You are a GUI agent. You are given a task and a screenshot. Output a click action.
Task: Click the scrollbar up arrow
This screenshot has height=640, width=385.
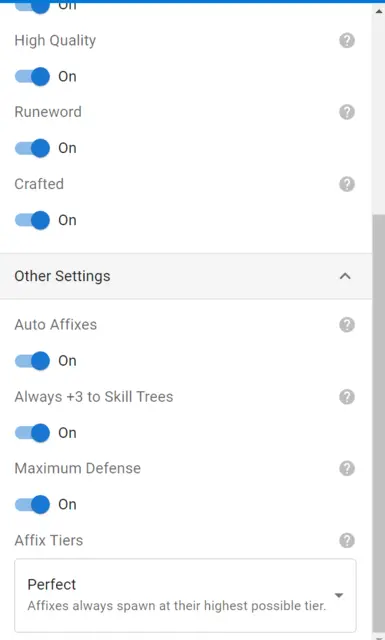(x=378, y=11)
